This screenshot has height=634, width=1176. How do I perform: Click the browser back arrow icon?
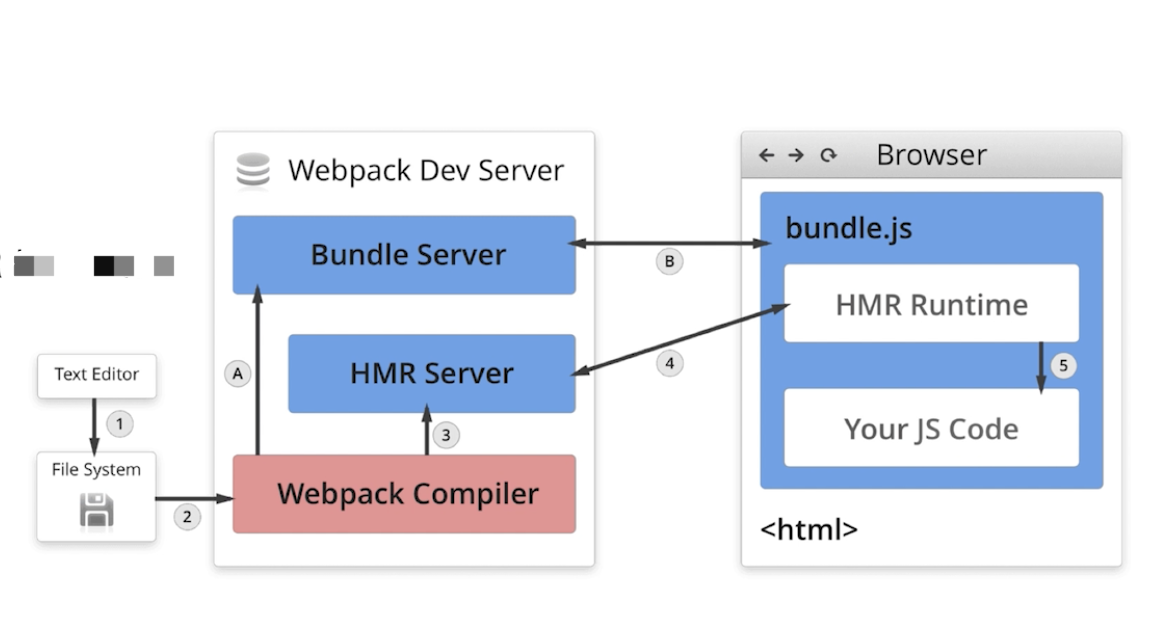click(x=766, y=155)
